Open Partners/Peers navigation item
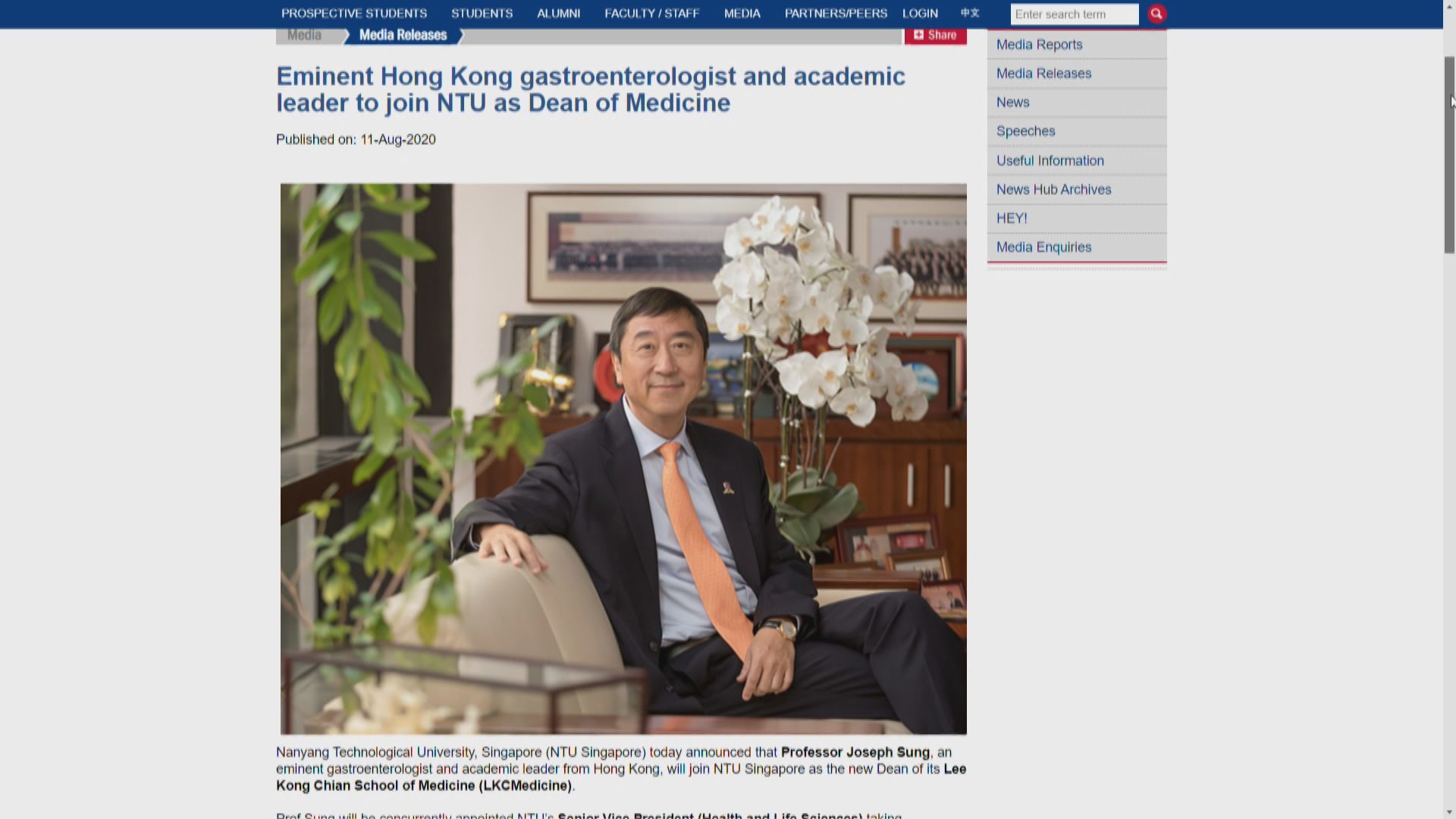The width and height of the screenshot is (1456, 819). pyautogui.click(x=836, y=14)
